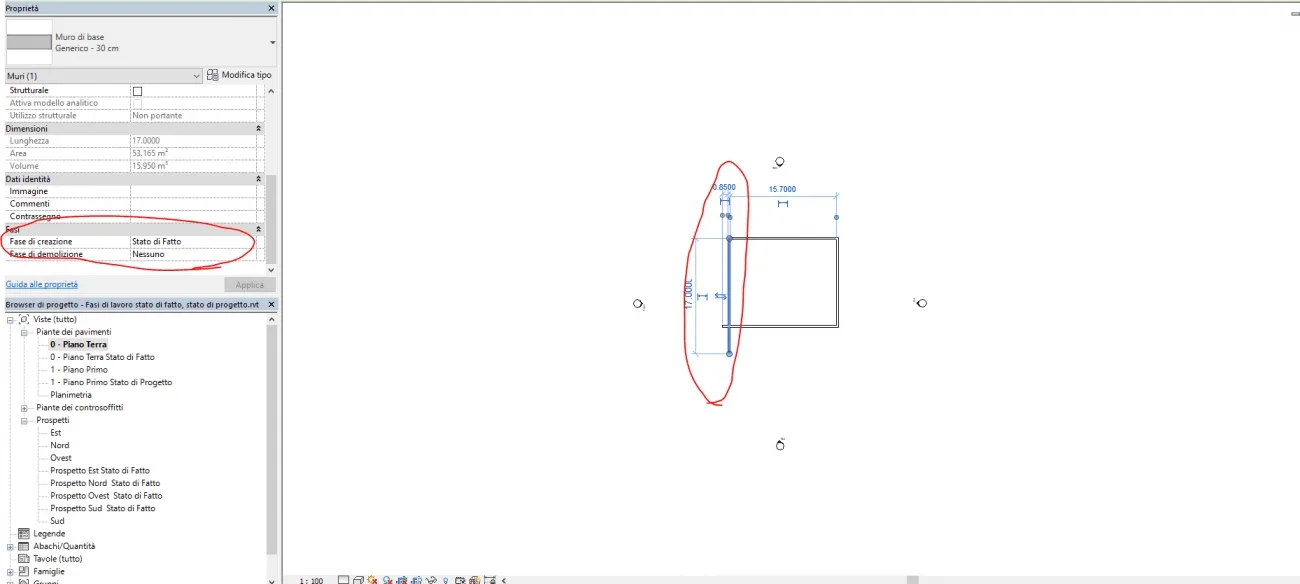Click the Contrassegno value field

click(193, 216)
